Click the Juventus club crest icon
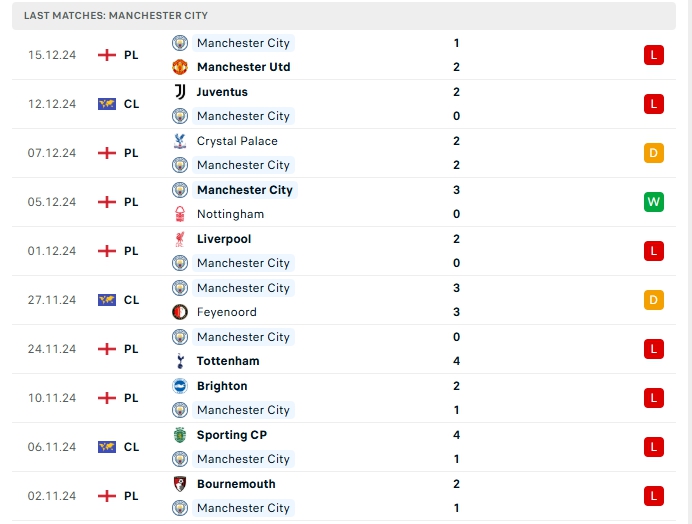This screenshot has width=692, height=524. tap(180, 92)
